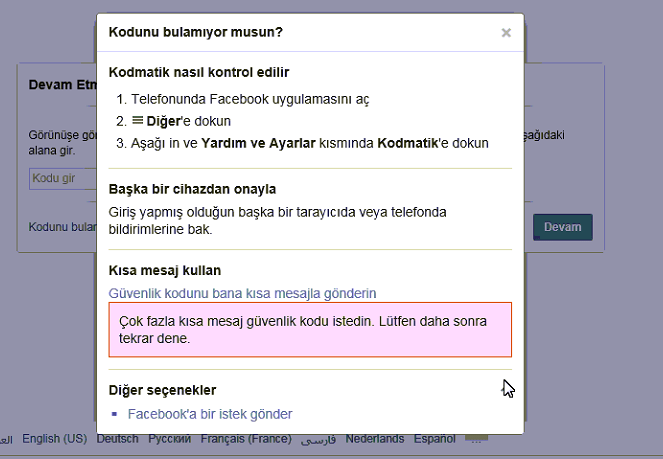Click the 'Çok fazla kısa mesaj' error message
The image size is (663, 459).
310,330
